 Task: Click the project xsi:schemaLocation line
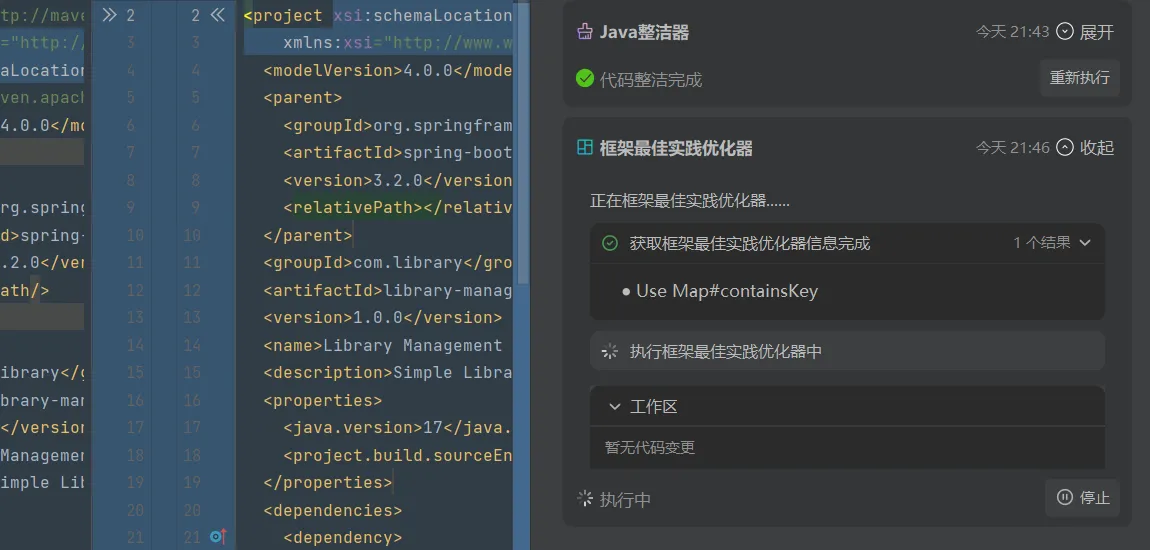pyautogui.click(x=378, y=15)
